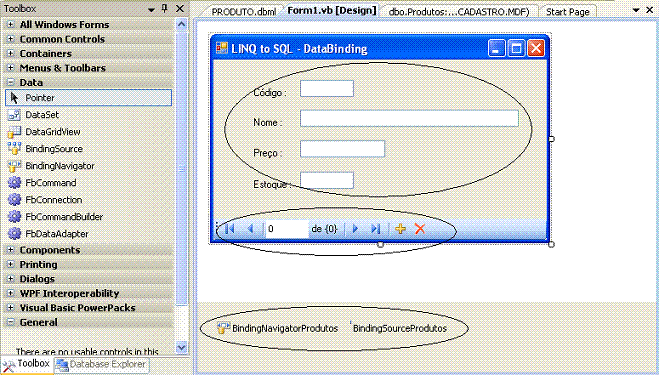Image resolution: width=659 pixels, height=375 pixels.
Task: Select the Pointer tool in Toolbox
Action: click(x=88, y=98)
